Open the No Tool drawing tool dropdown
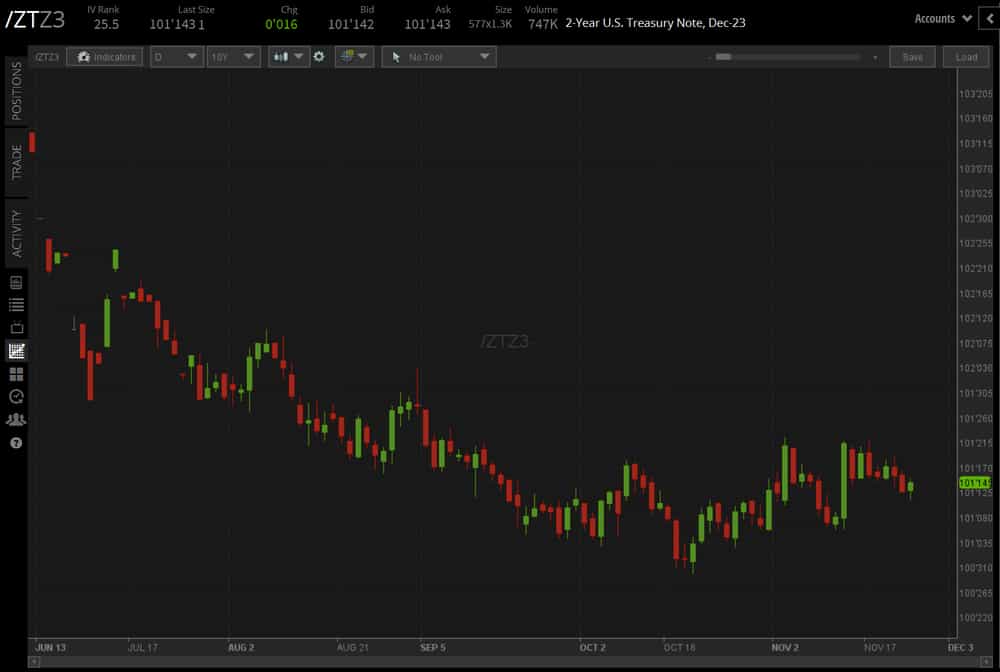1000x672 pixels. [x=439, y=57]
